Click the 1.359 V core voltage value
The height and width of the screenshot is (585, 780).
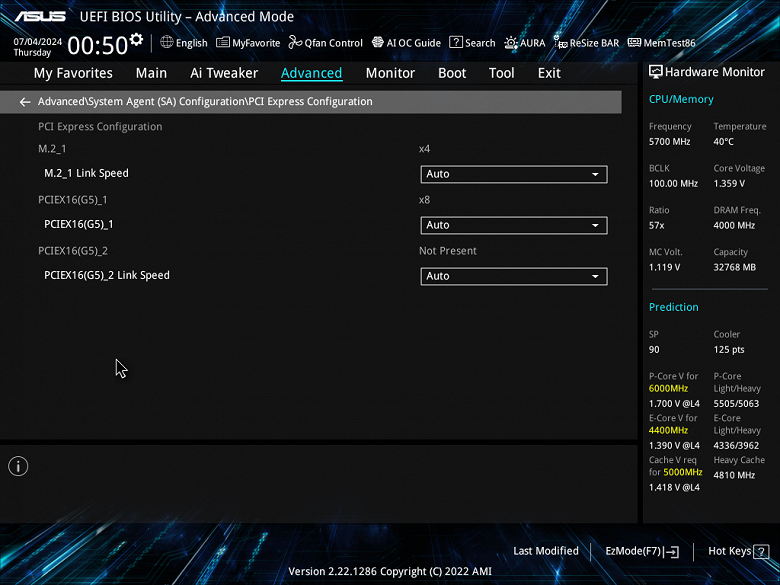click(729, 184)
